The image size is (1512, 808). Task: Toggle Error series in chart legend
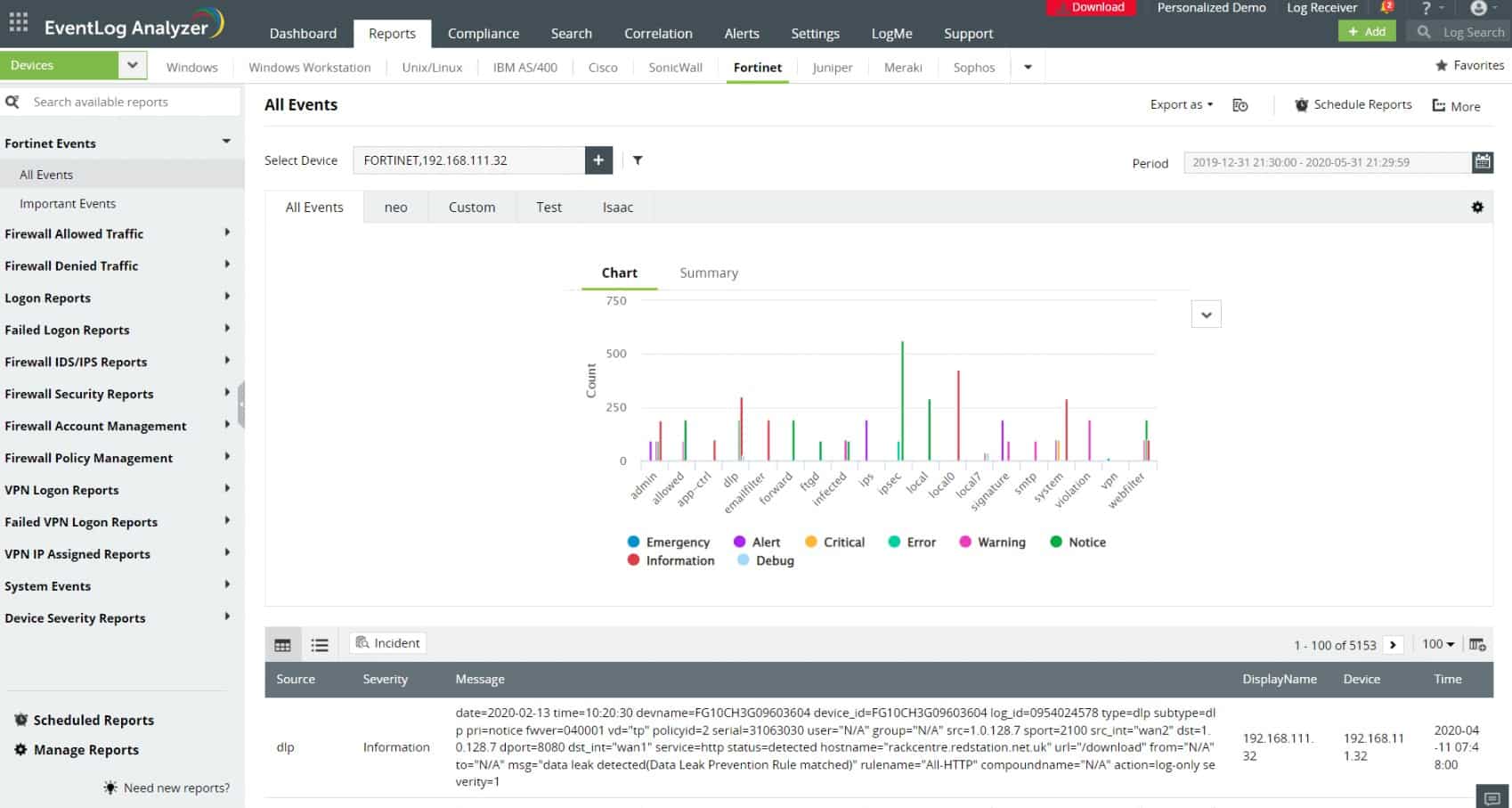[x=912, y=542]
